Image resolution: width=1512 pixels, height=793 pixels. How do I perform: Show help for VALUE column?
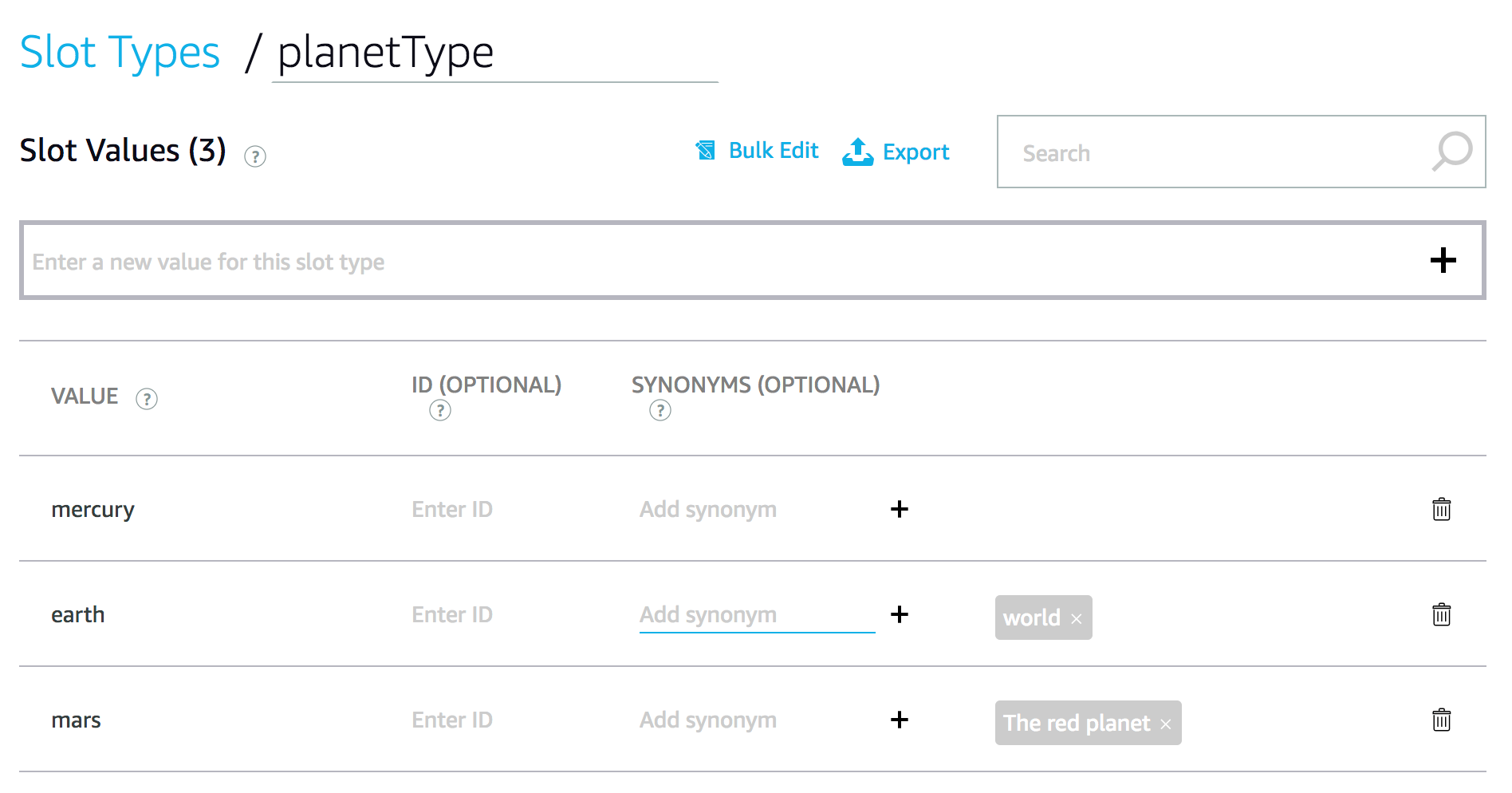(x=147, y=398)
